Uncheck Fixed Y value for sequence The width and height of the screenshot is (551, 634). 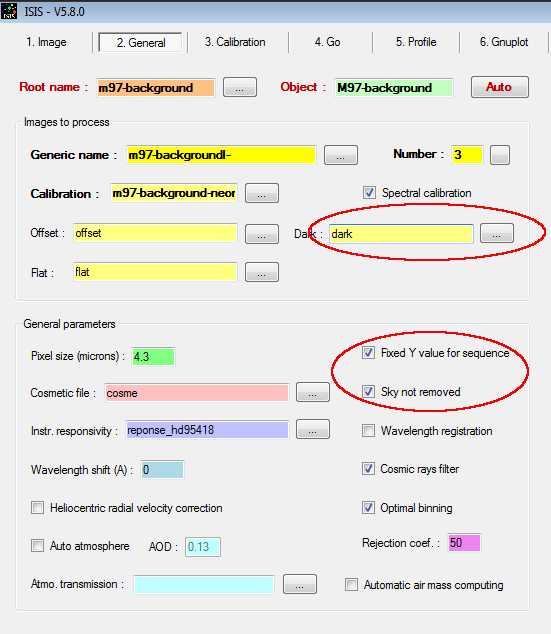pos(368,353)
